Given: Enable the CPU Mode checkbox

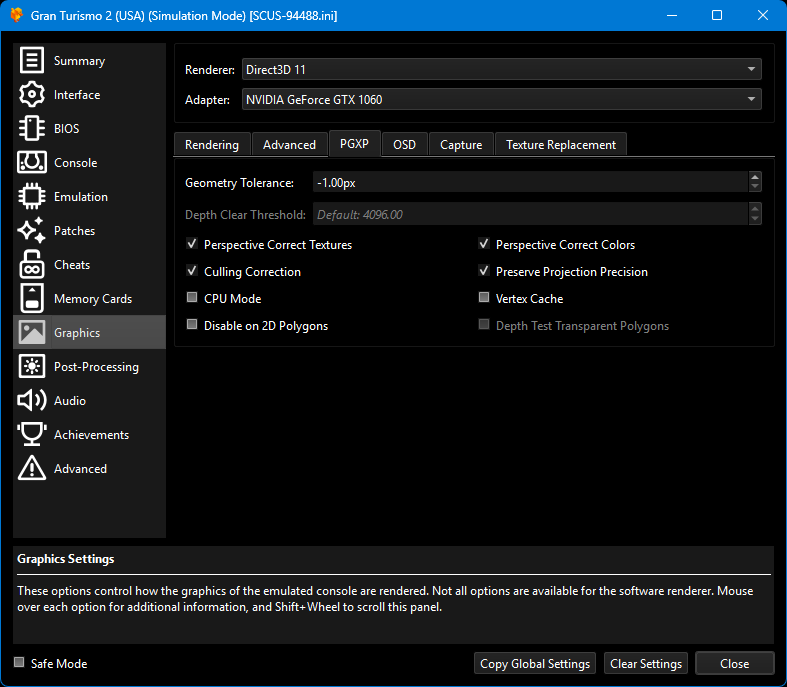Looking at the screenshot, I should click(192, 299).
